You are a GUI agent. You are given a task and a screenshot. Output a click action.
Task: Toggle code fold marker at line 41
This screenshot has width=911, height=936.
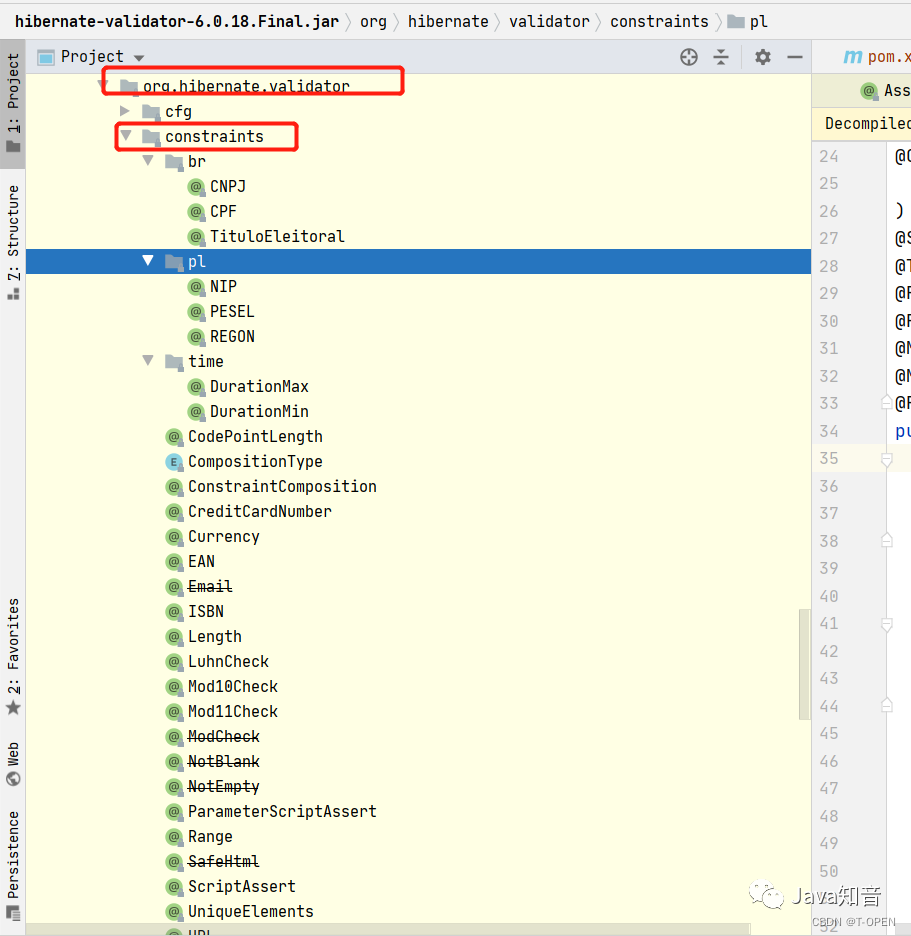point(887,624)
